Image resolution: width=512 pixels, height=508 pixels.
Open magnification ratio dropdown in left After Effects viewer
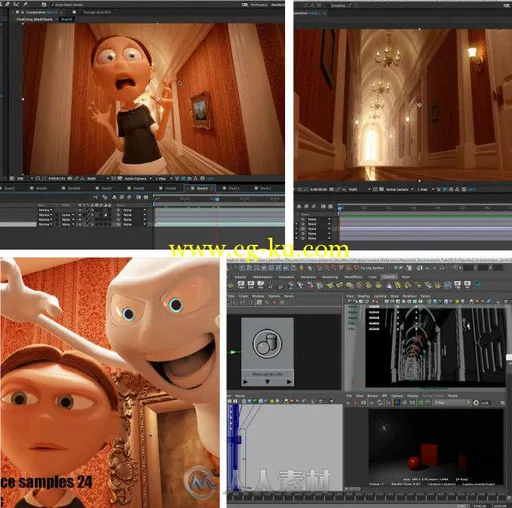point(25,179)
